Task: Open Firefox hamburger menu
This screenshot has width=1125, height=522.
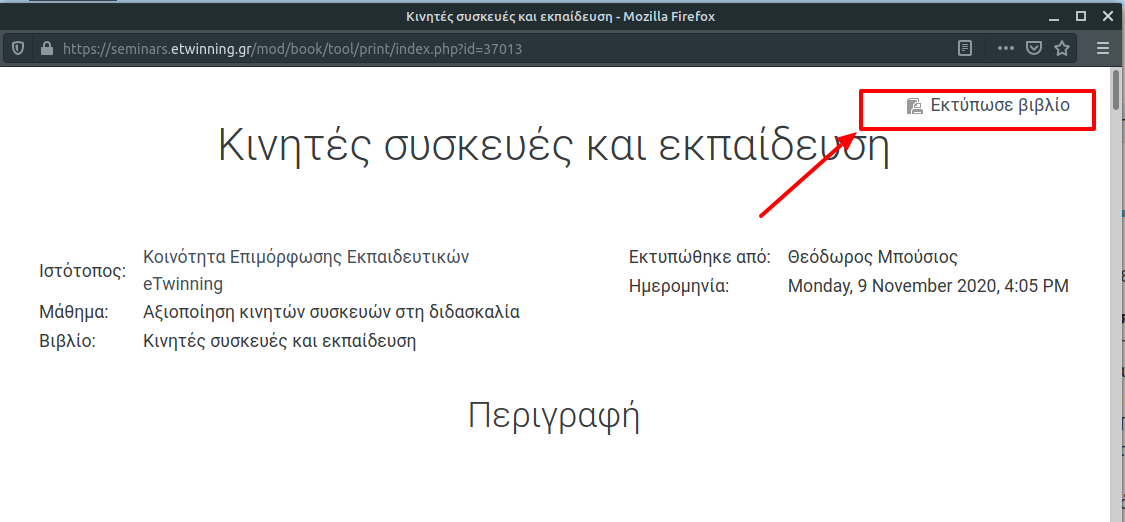Action: click(x=1103, y=48)
